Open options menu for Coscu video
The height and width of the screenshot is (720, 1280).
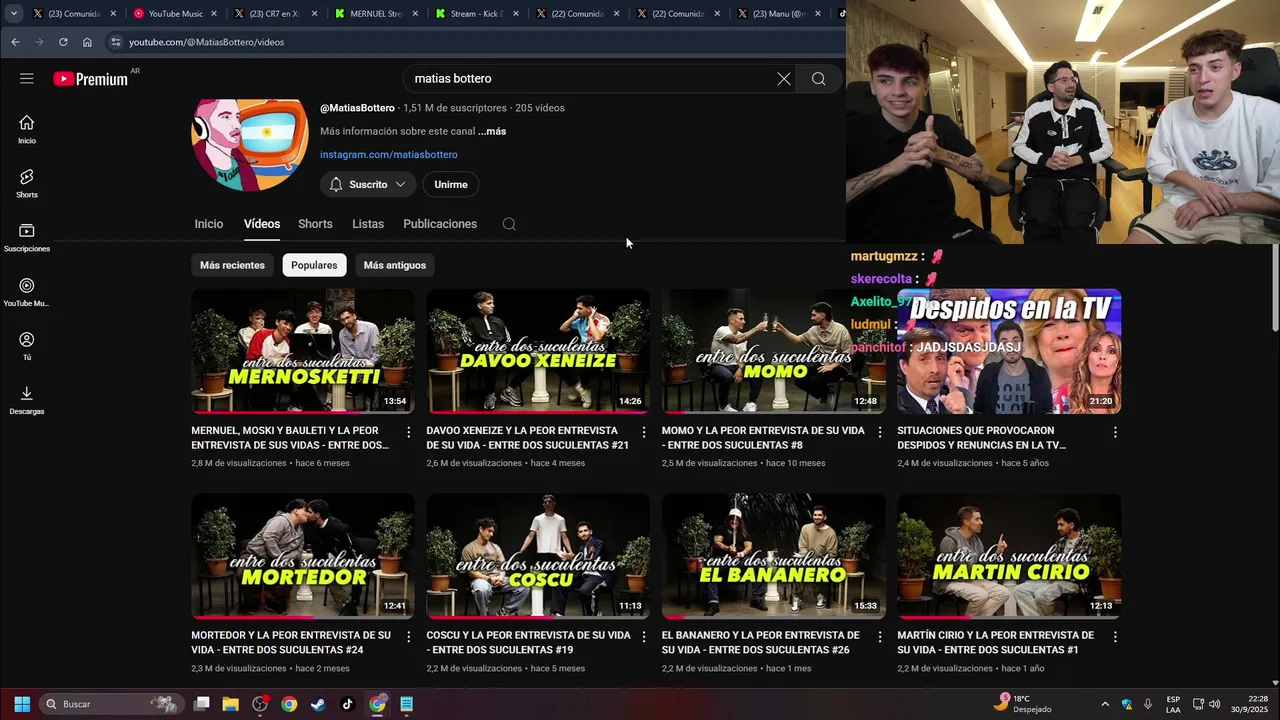[644, 637]
